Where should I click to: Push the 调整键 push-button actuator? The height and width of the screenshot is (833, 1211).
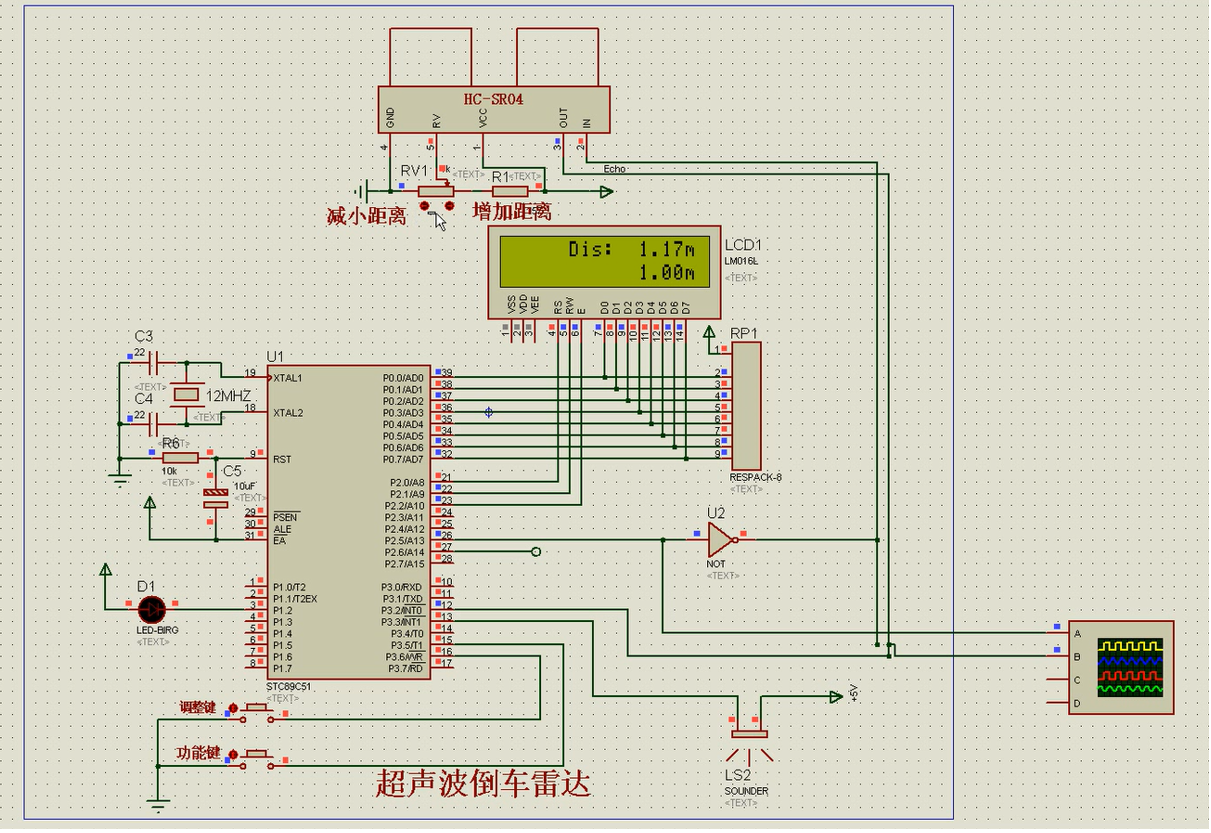(257, 708)
